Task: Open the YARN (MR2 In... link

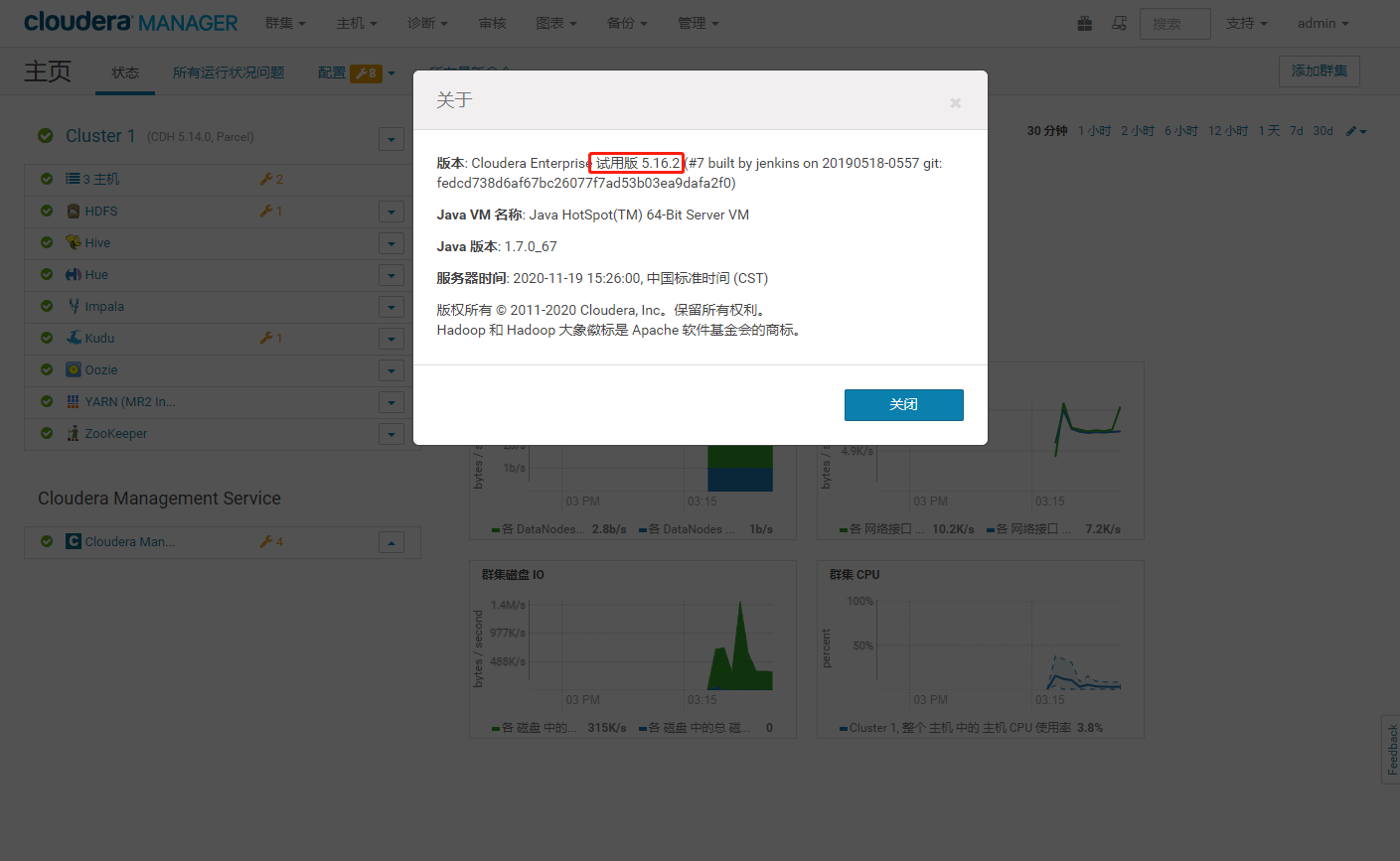Action: tap(130, 401)
